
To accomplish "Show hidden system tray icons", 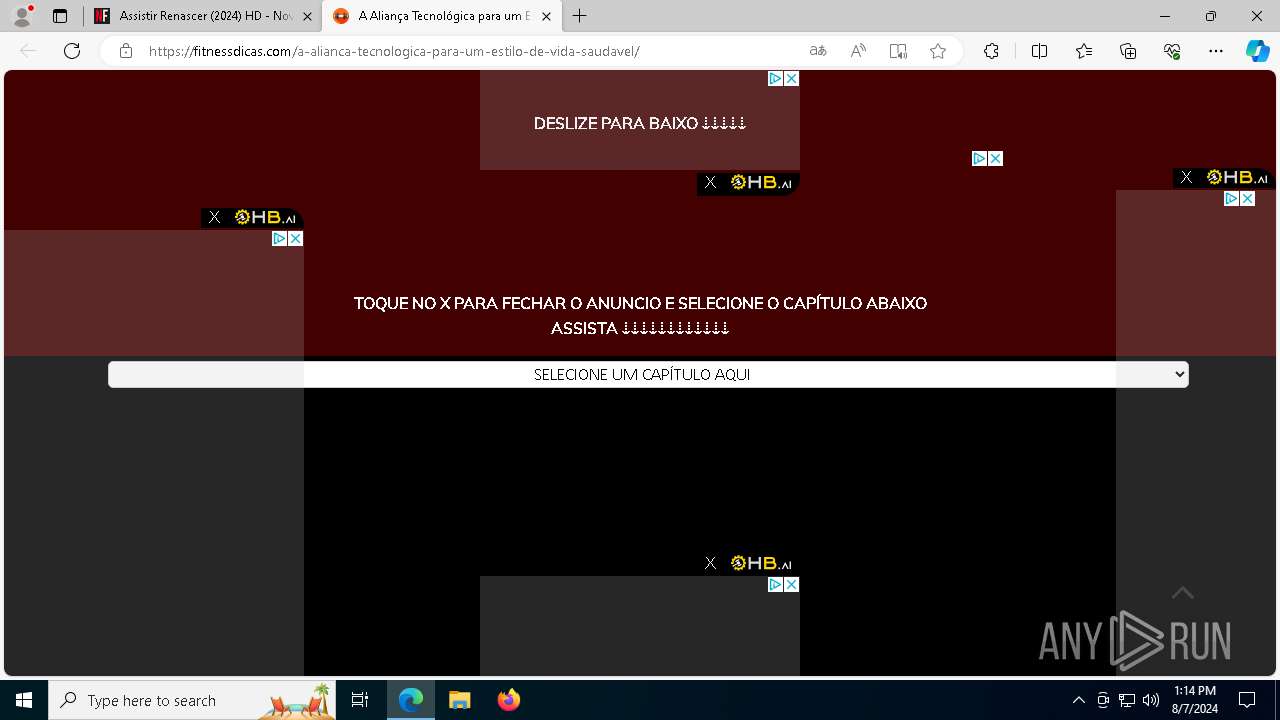I will pyautogui.click(x=1078, y=700).
